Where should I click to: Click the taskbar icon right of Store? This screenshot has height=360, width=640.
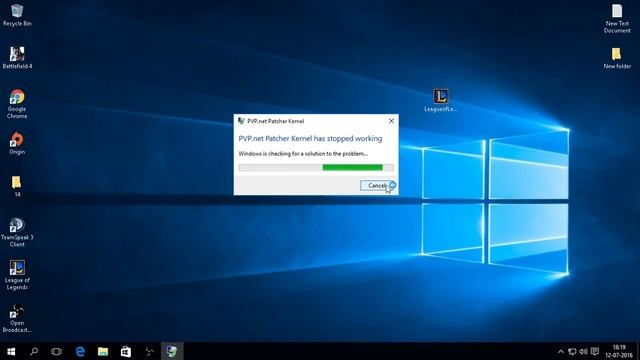click(x=149, y=351)
